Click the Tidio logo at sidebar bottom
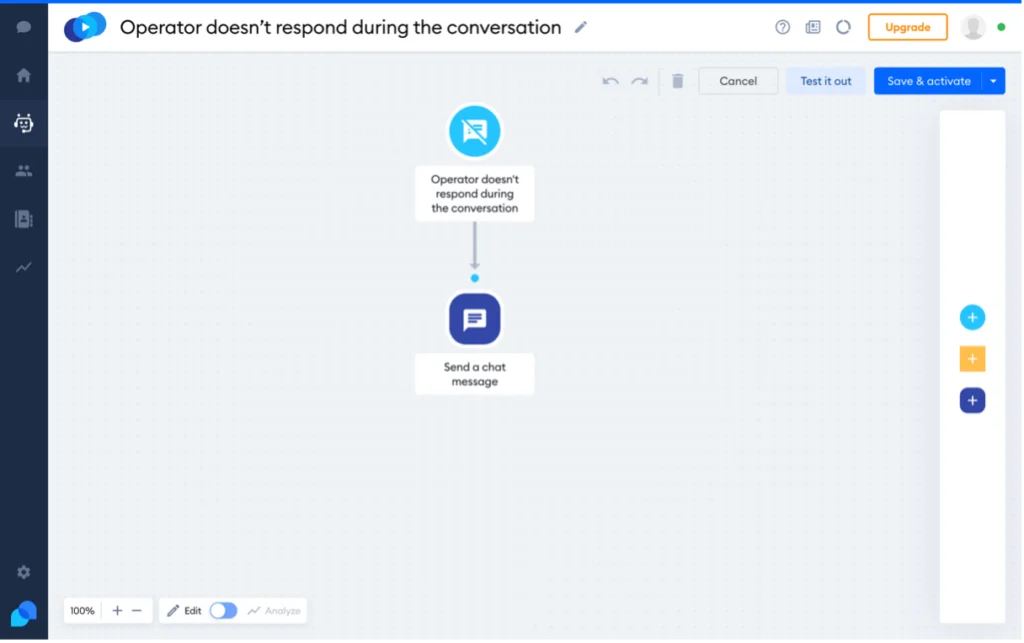The height and width of the screenshot is (643, 1024). pyautogui.click(x=24, y=614)
